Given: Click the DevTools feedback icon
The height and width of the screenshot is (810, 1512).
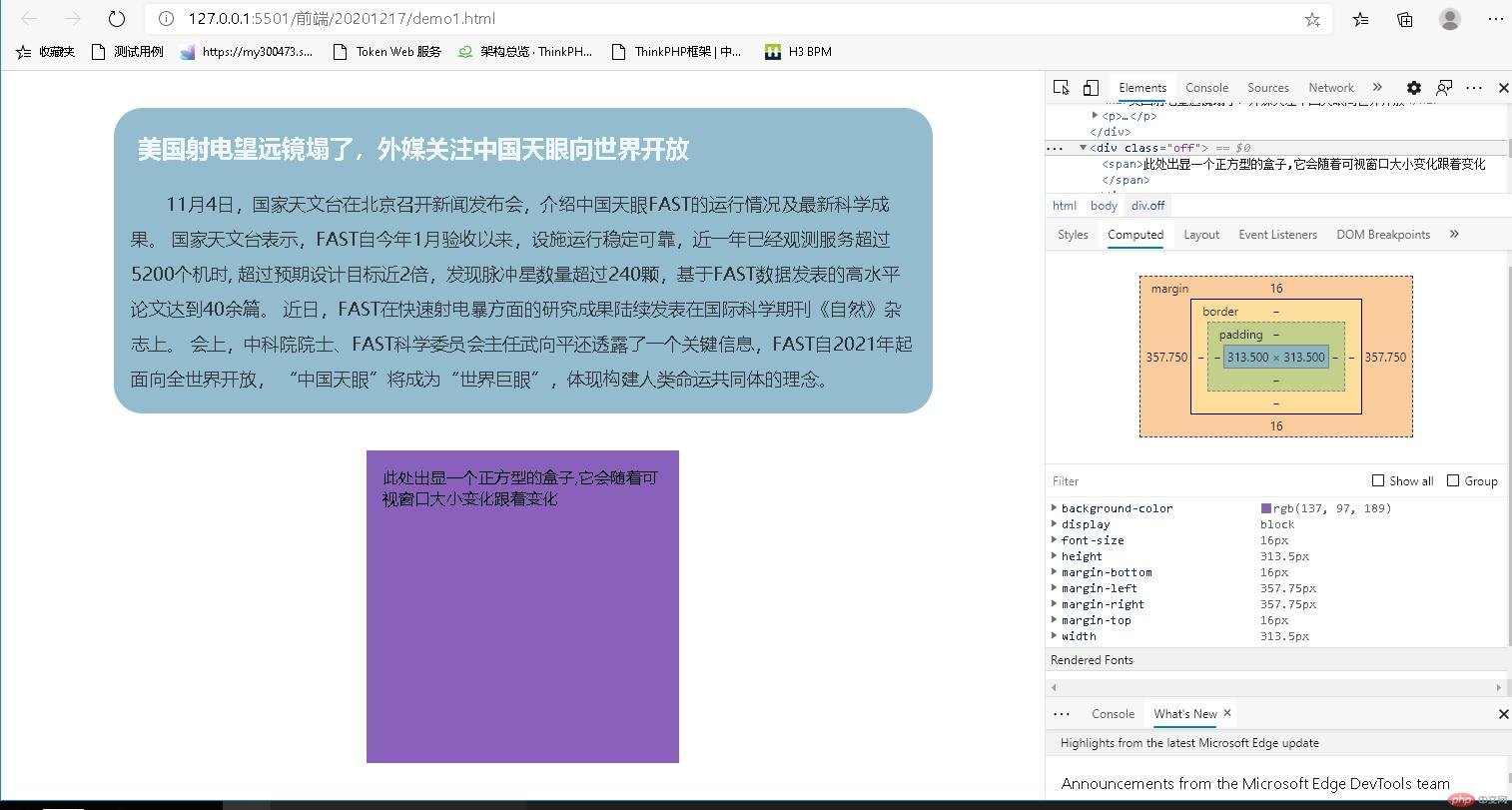Looking at the screenshot, I should (1444, 88).
